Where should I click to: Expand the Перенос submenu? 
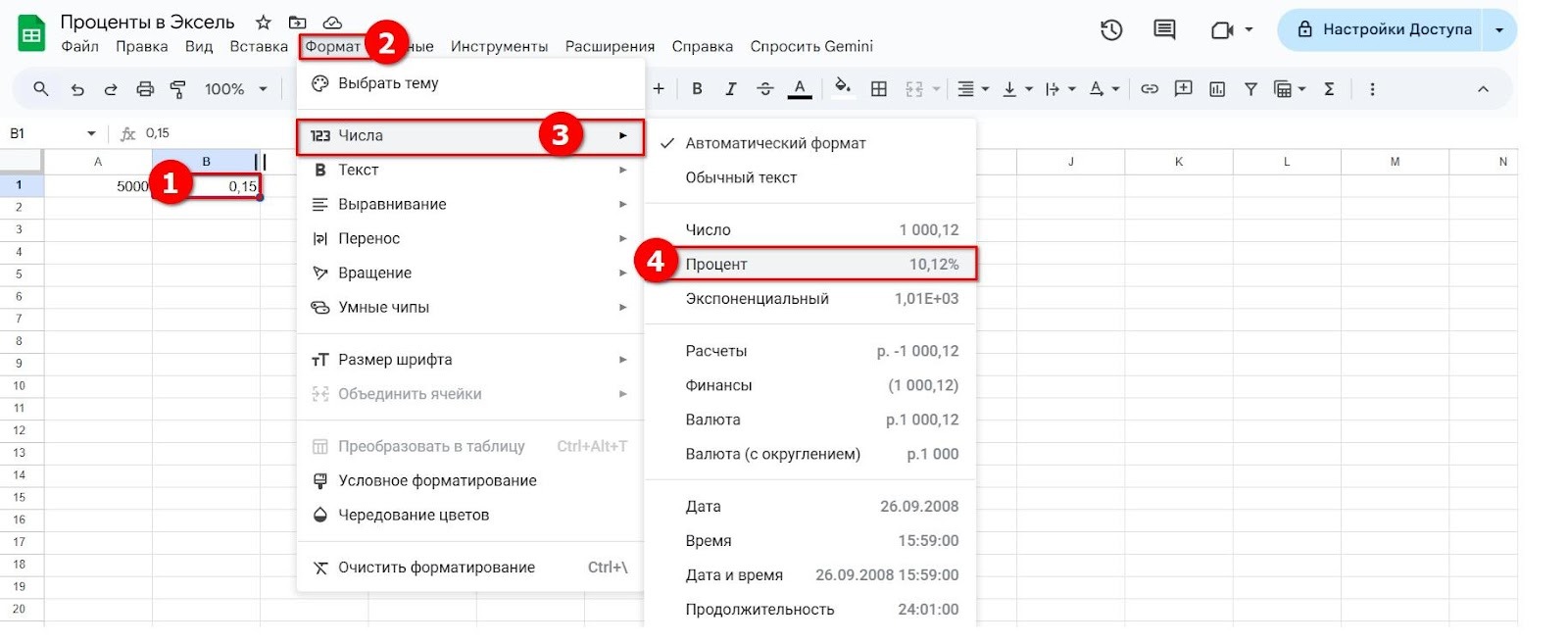pos(470,238)
